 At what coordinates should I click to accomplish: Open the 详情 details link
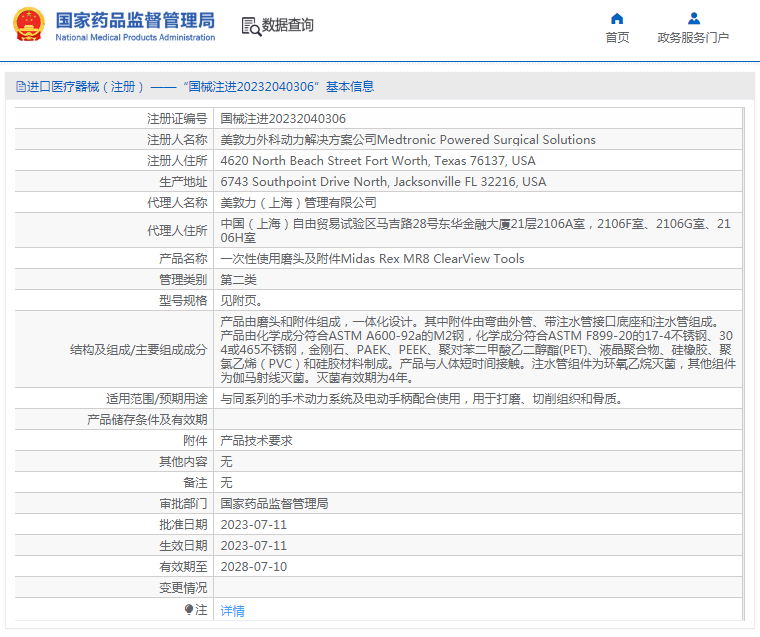(x=233, y=610)
